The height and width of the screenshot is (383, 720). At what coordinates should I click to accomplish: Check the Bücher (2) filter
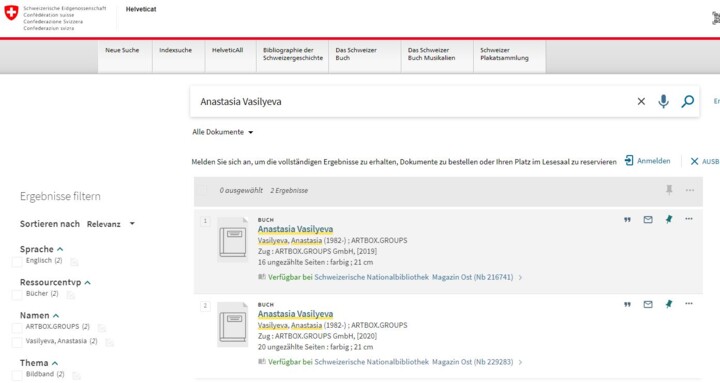tap(17, 295)
